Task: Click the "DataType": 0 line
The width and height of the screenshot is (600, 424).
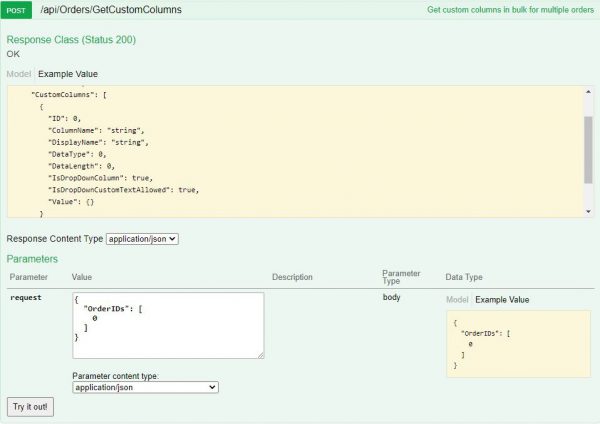Action: tap(77, 154)
